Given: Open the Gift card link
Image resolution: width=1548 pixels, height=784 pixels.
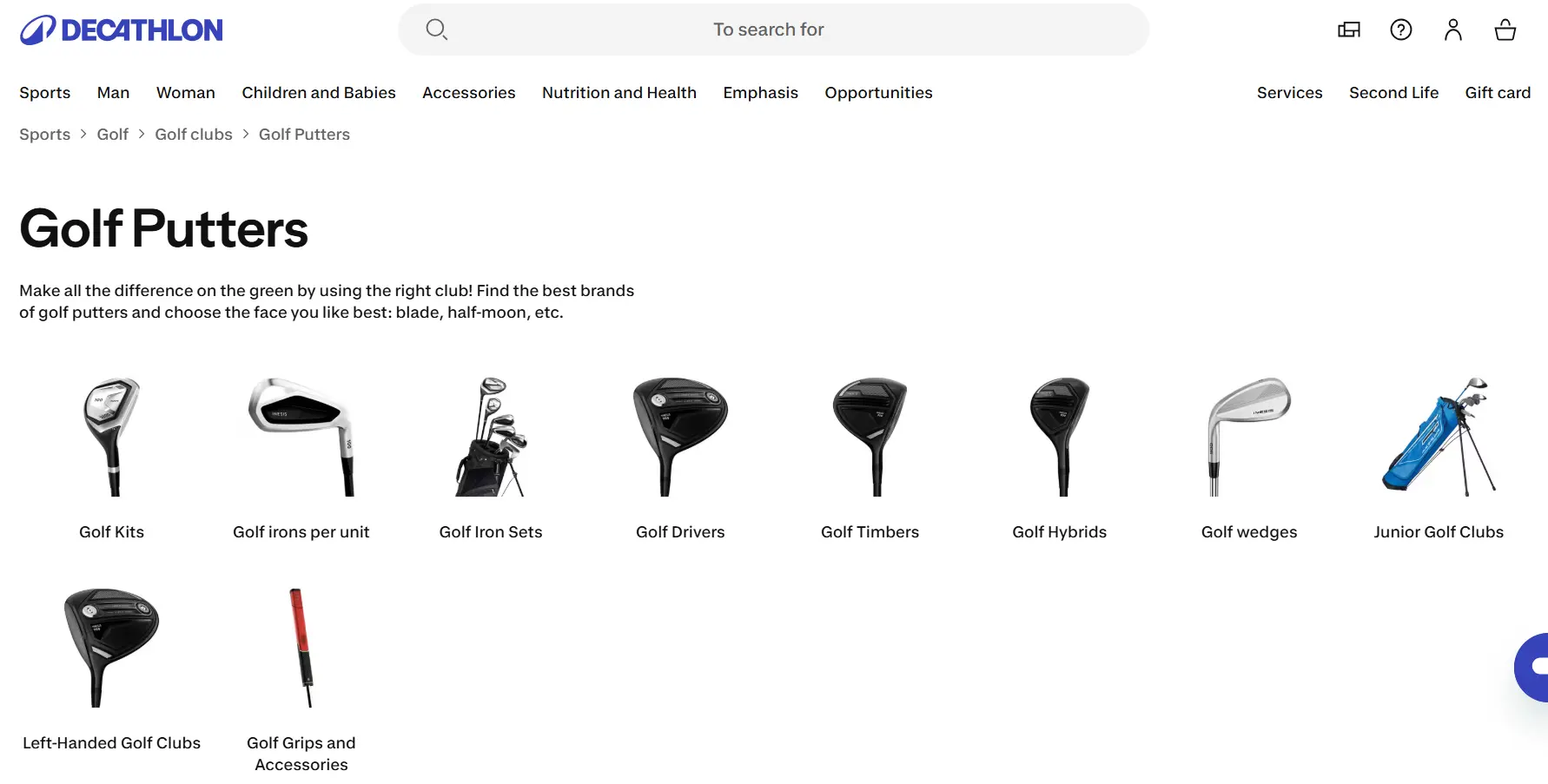Looking at the screenshot, I should [x=1498, y=93].
